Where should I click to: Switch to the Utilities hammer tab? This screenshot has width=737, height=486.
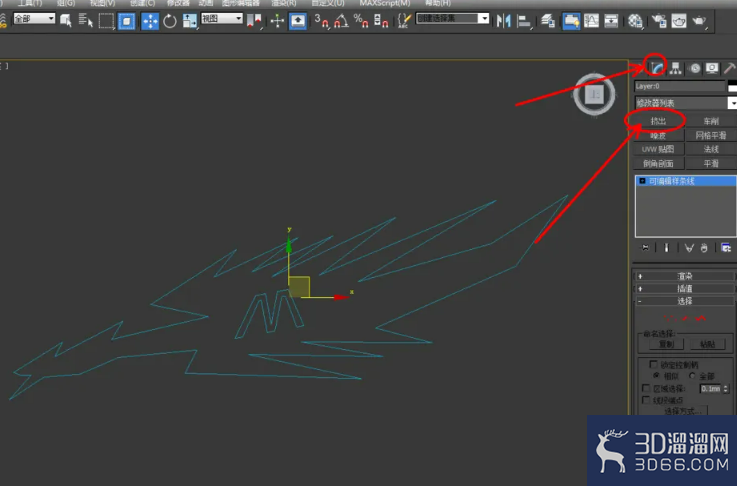click(x=729, y=69)
